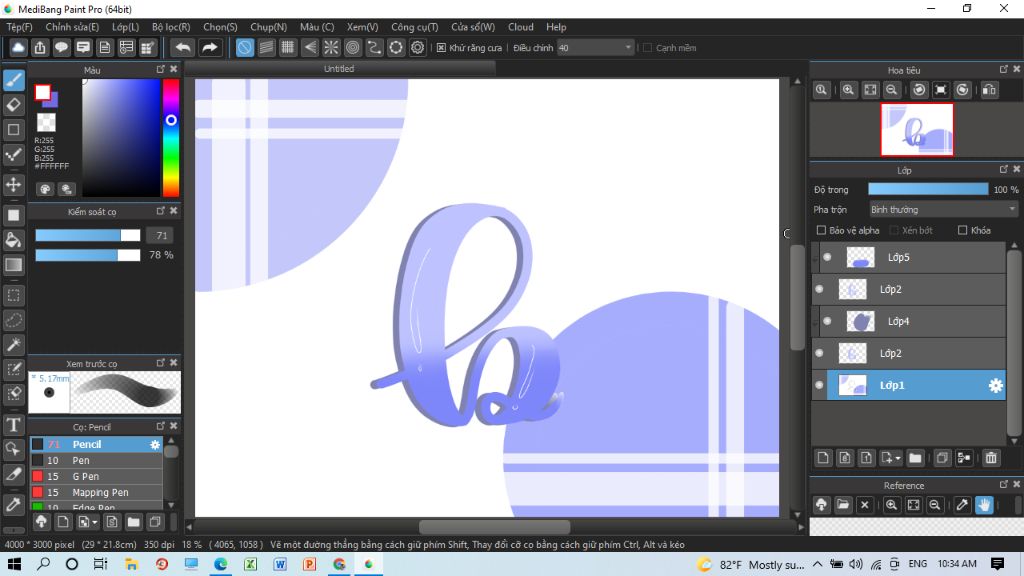Open the Tệp(F) menu

coord(20,27)
